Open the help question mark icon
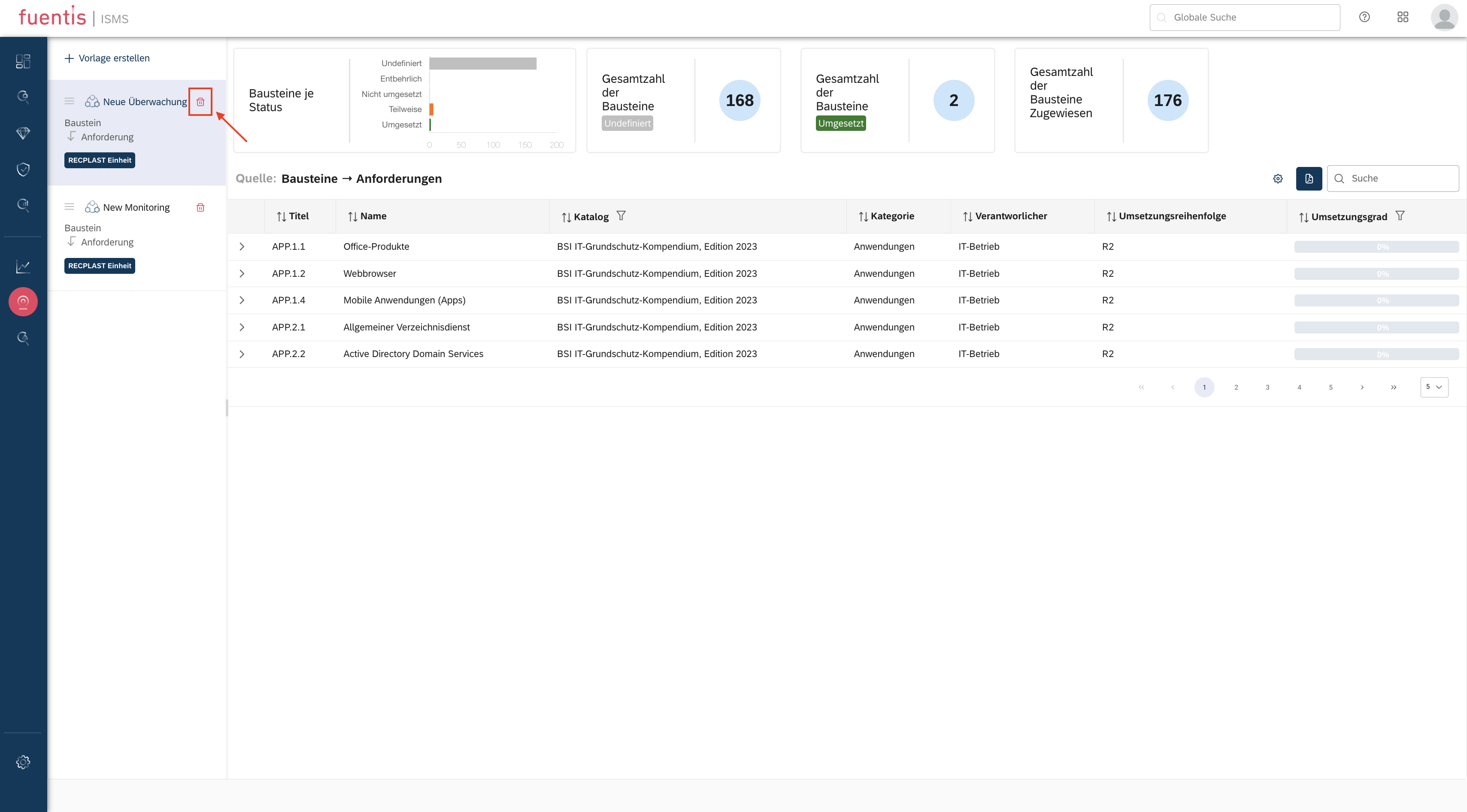The image size is (1467, 812). click(1364, 17)
